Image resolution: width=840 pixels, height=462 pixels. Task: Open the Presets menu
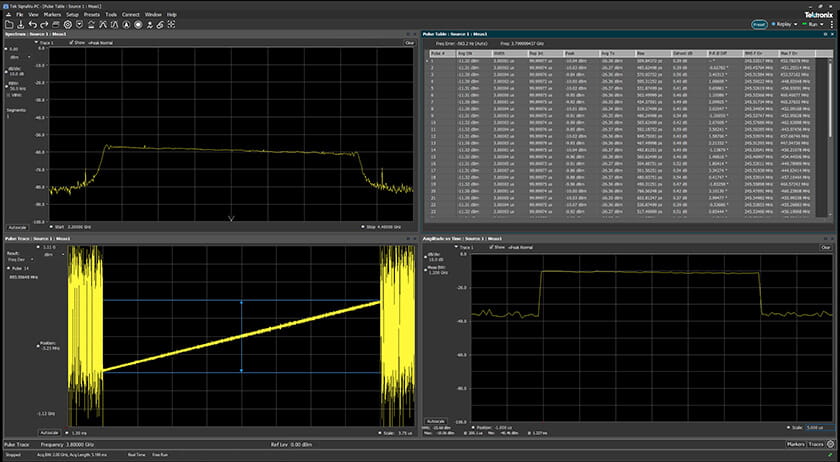91,15
